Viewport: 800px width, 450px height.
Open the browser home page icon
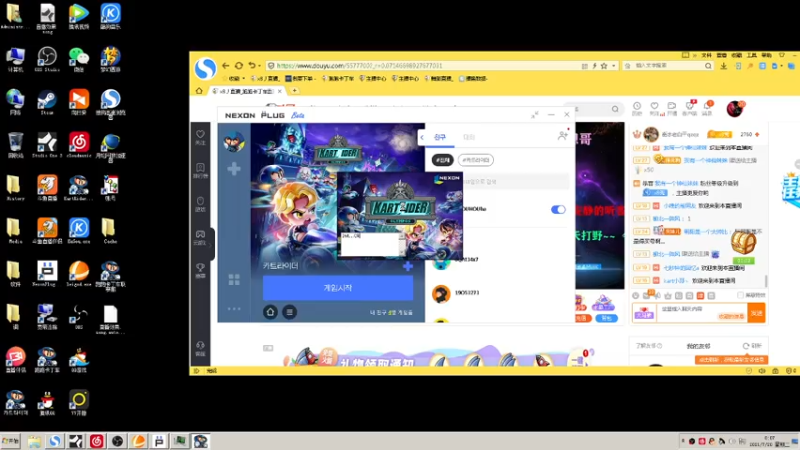(x=199, y=91)
